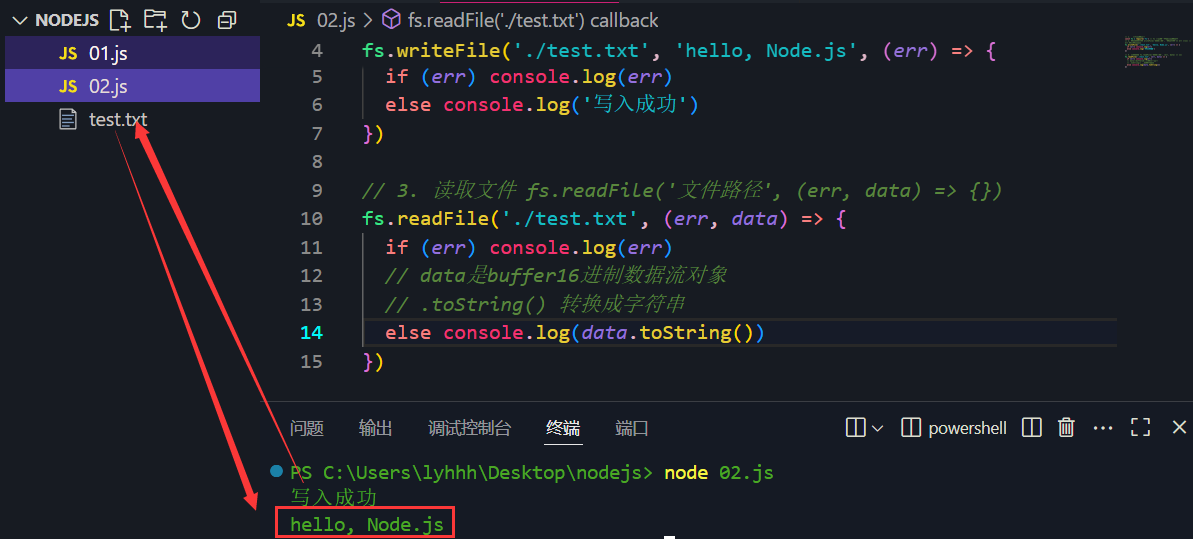Collapse the NODEJS folder section
This screenshot has height=539, width=1193.
[x=56, y=21]
